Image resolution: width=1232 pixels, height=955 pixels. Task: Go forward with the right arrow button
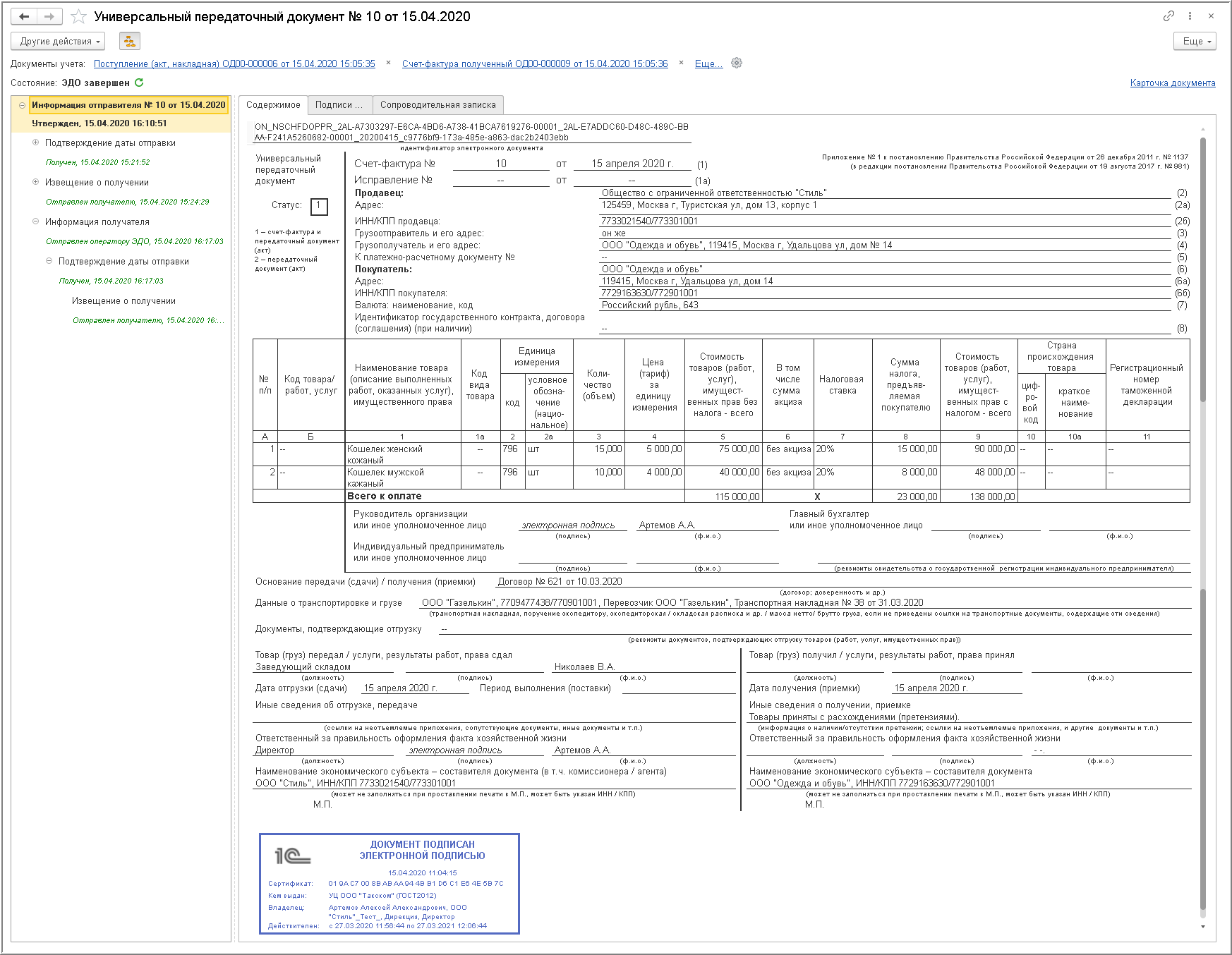[x=49, y=16]
